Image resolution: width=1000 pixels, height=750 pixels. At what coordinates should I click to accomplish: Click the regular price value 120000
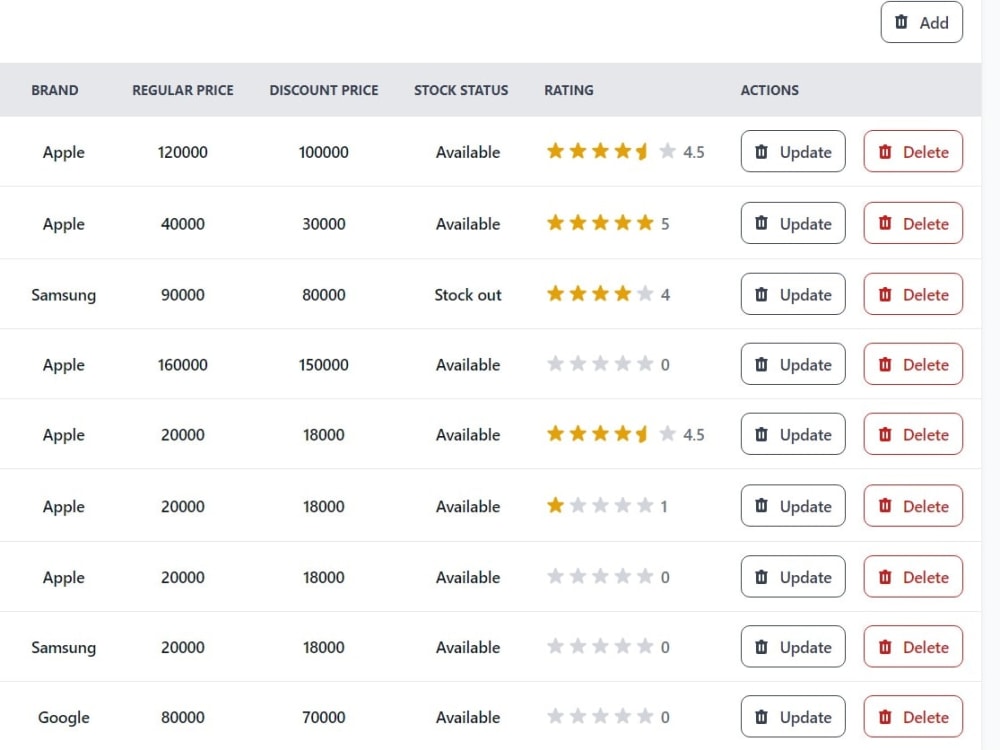pyautogui.click(x=183, y=152)
